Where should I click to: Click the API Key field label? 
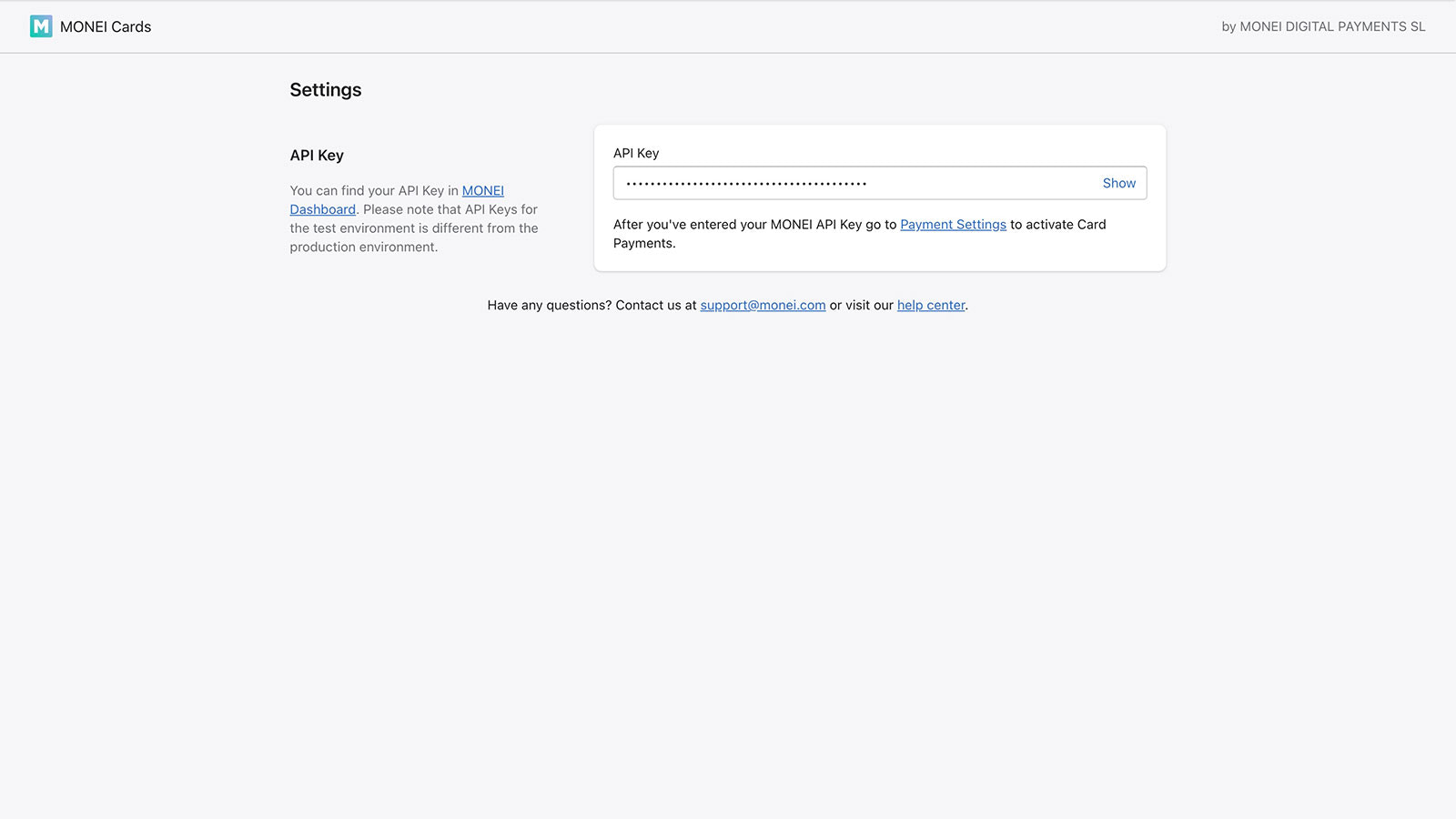(636, 153)
